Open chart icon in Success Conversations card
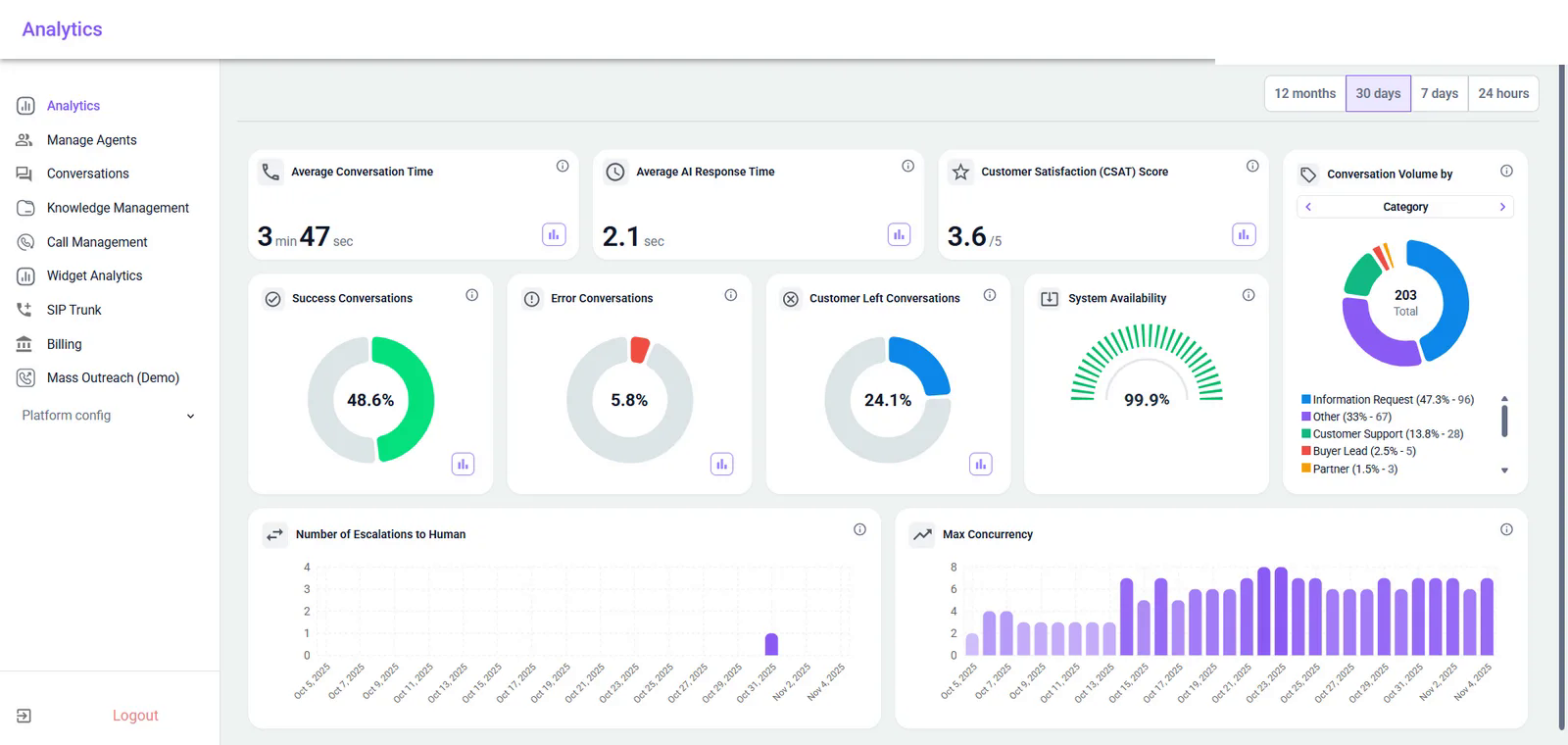 [x=464, y=464]
